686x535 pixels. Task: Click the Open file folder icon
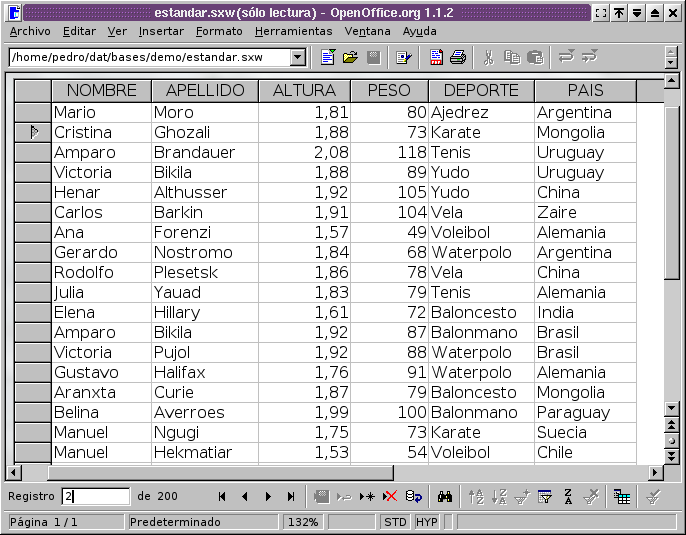(x=350, y=58)
